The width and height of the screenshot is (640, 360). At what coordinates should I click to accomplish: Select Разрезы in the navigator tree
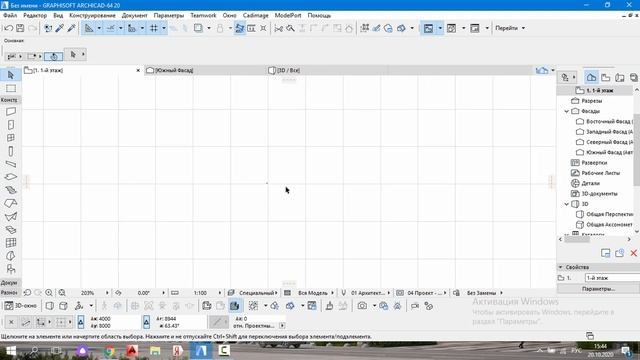[592, 101]
